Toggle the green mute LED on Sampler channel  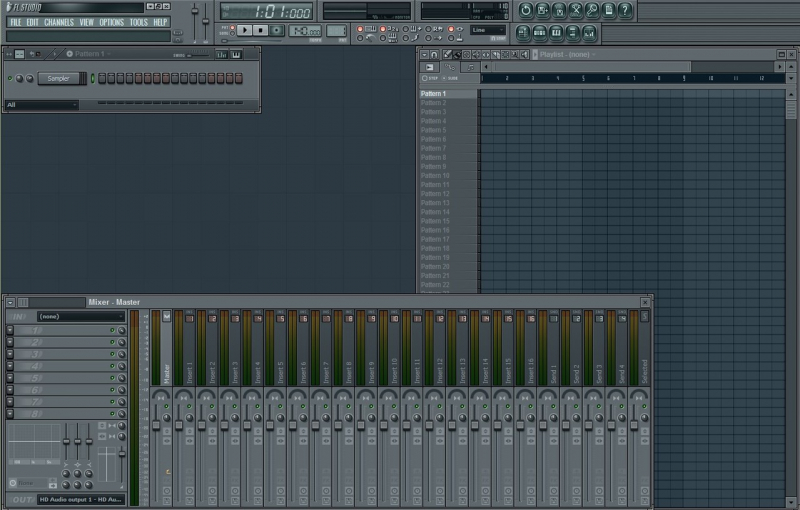point(10,78)
